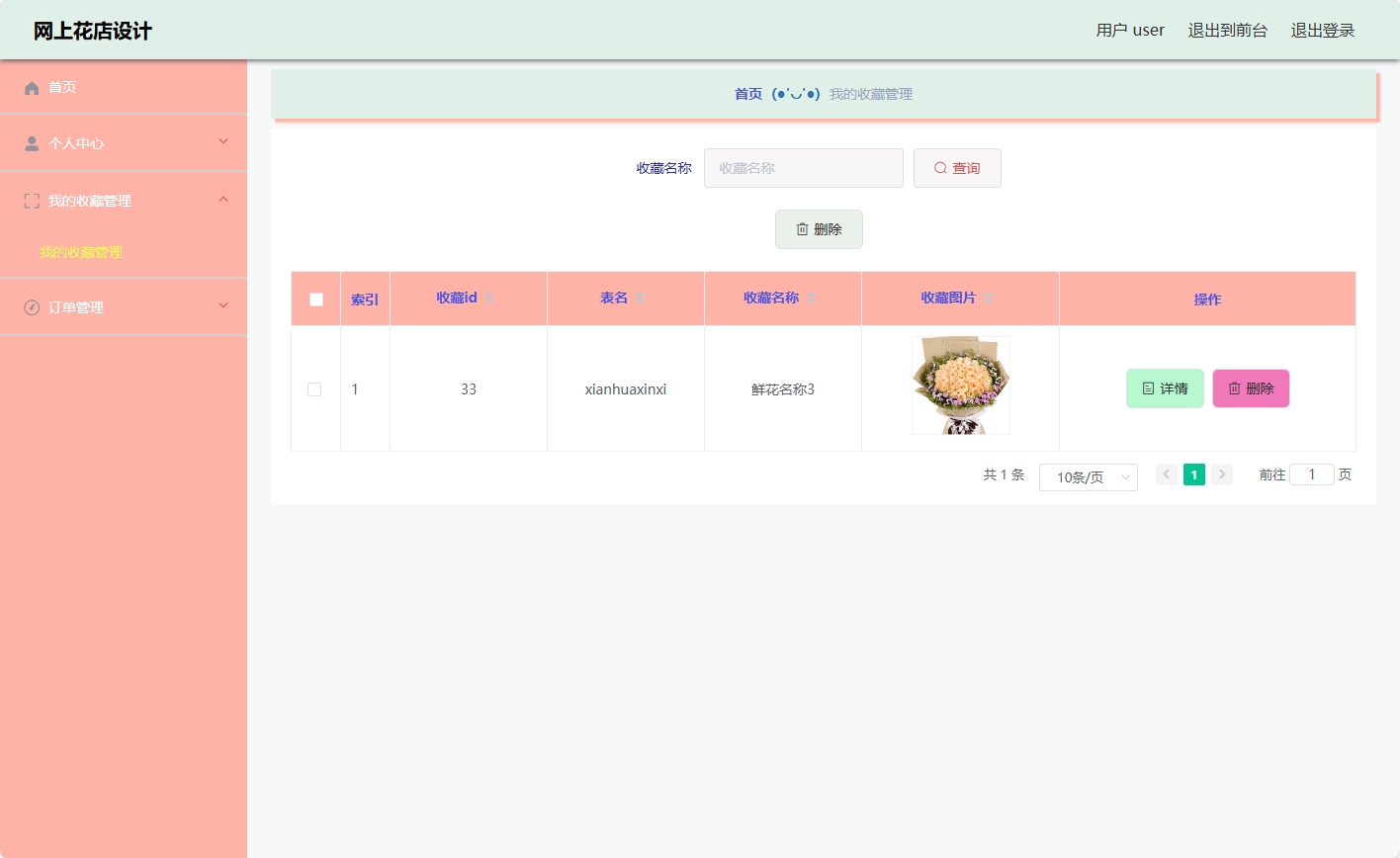Toggle sorting on the 收藏id column
1400x858 pixels.
pos(489,297)
